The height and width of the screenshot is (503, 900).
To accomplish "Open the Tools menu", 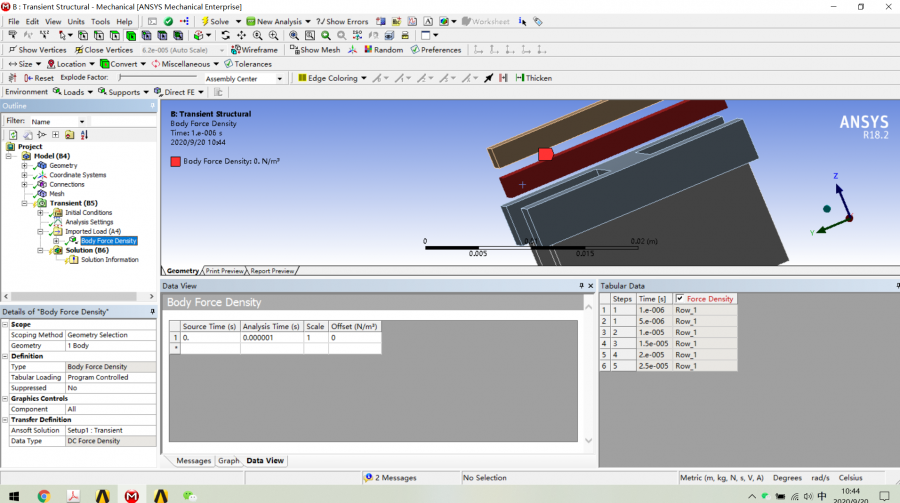I will click(x=100, y=21).
